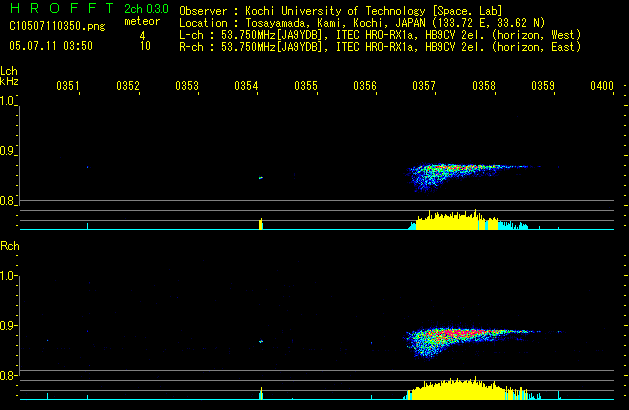The width and height of the screenshot is (629, 410).
Task: Select the timestamp '05.07.11 03:50'
Action: tap(51, 46)
